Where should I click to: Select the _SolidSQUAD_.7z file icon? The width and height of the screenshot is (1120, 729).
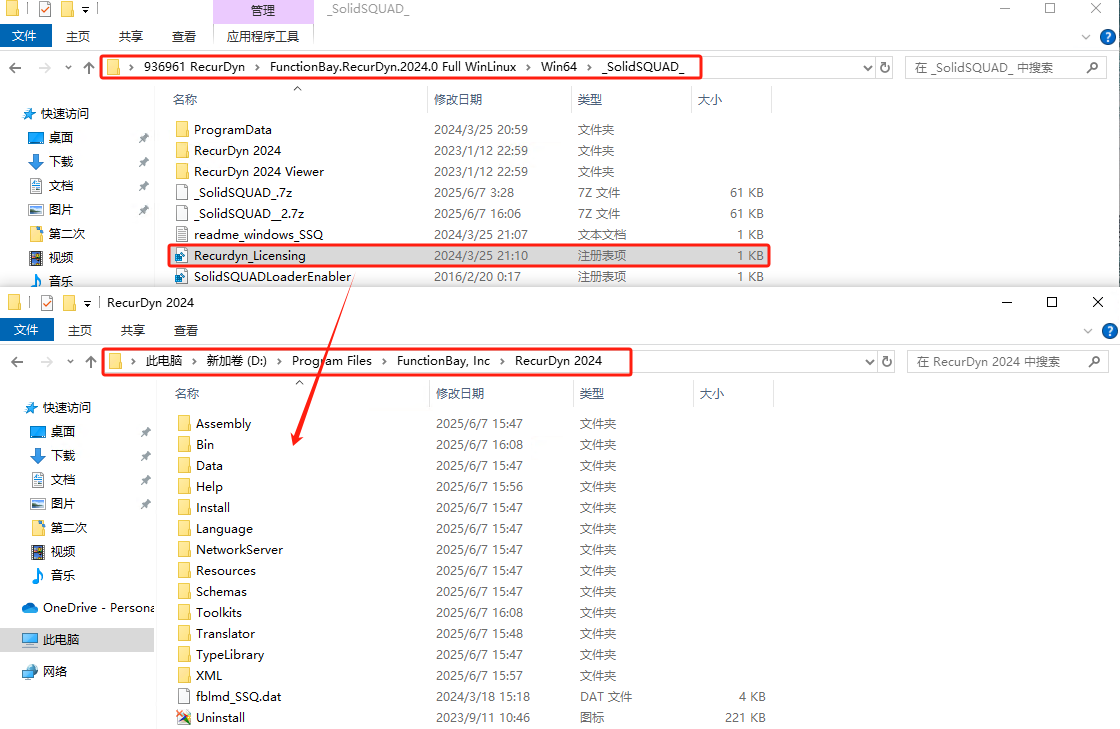point(183,193)
